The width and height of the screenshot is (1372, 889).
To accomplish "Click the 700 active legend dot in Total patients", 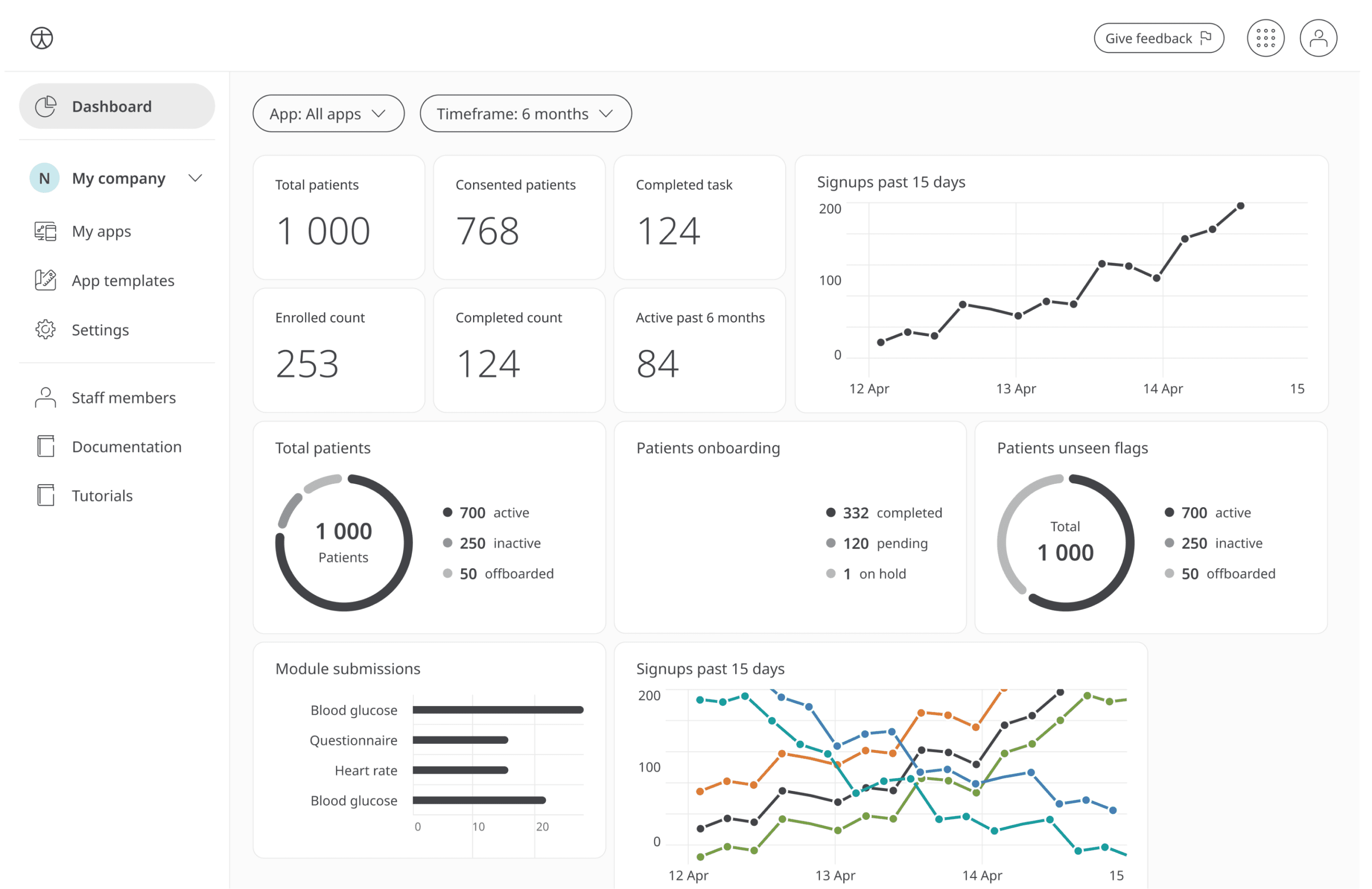I will pos(447,512).
